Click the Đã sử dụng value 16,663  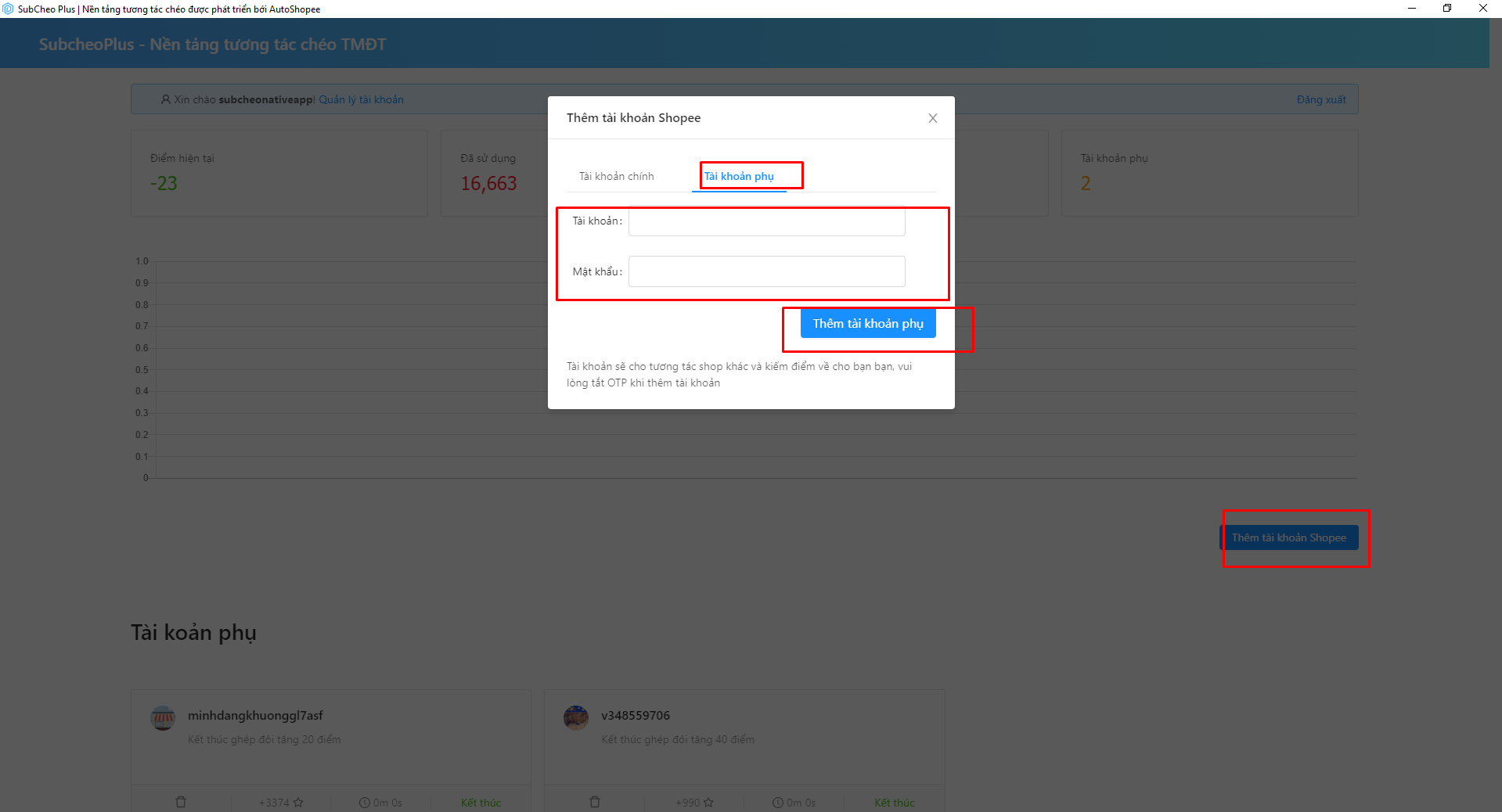tap(488, 184)
